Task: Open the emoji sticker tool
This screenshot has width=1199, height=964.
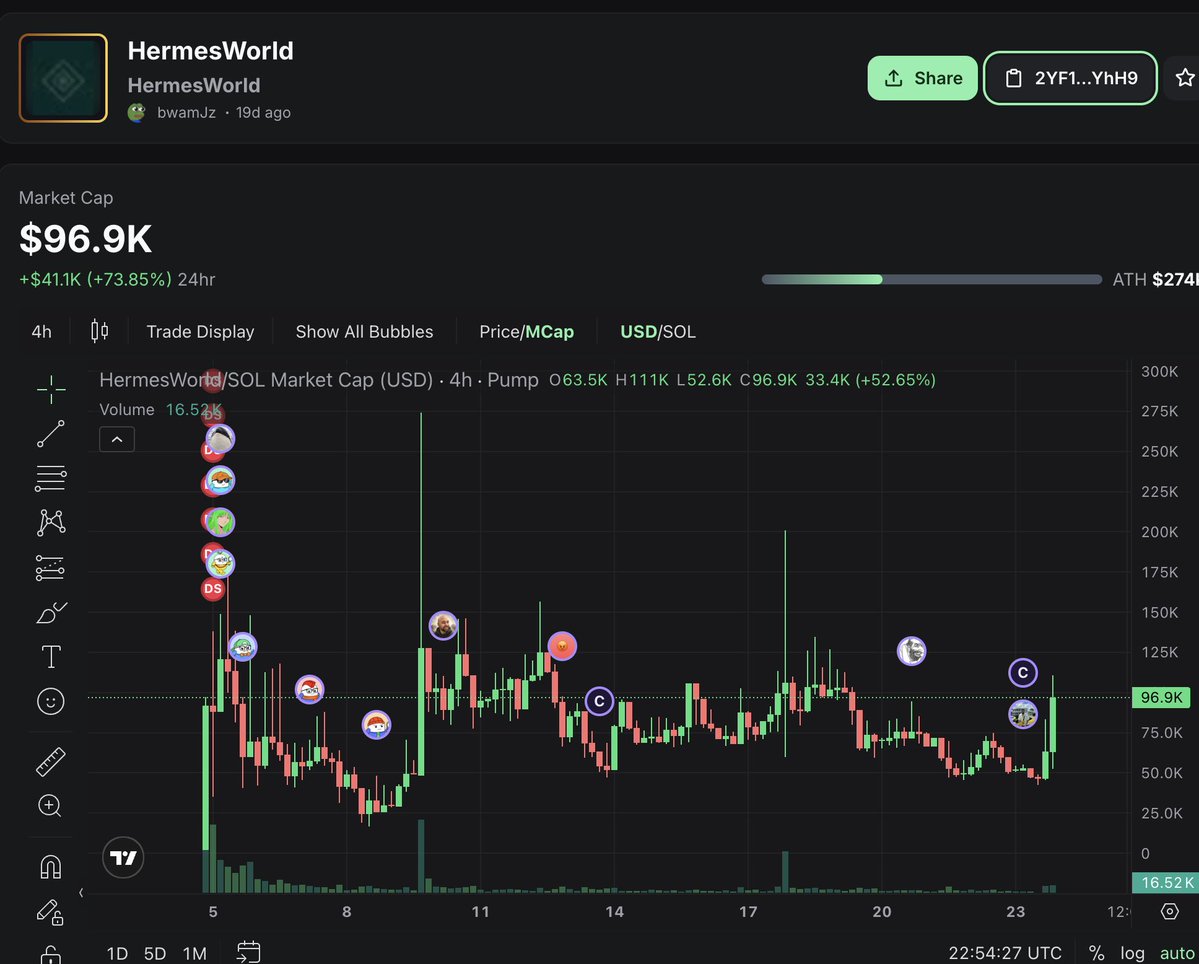Action: (50, 701)
